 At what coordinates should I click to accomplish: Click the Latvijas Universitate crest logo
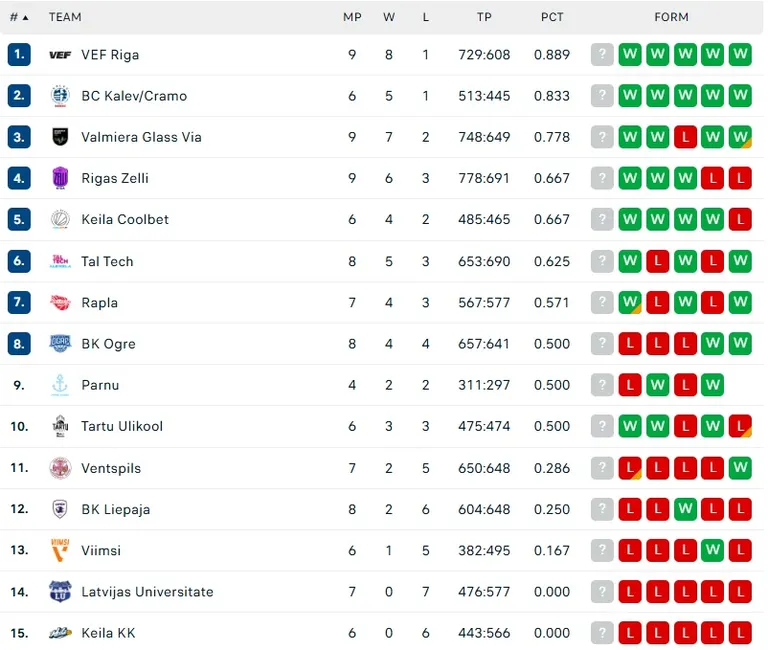(x=60, y=592)
